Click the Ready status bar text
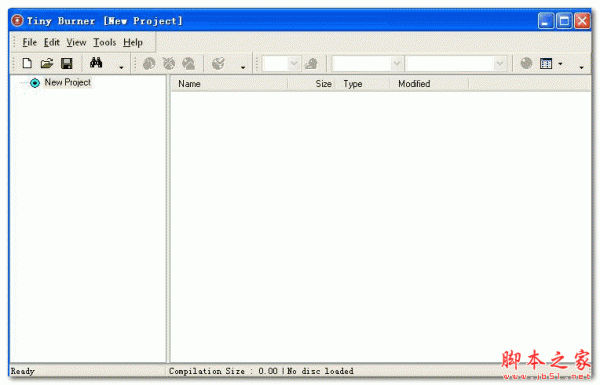 click(x=23, y=371)
